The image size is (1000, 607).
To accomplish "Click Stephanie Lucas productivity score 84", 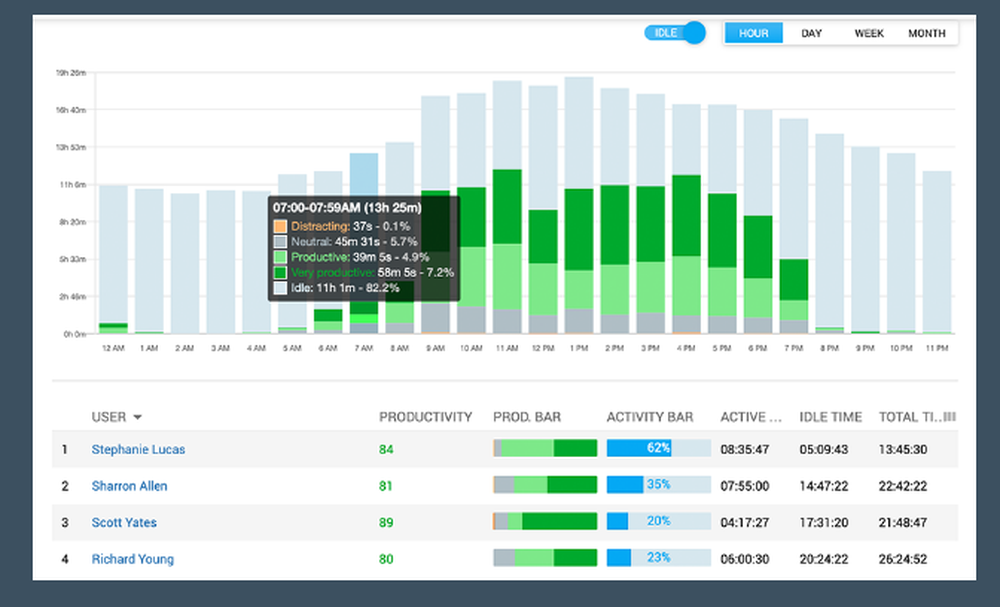I will (386, 450).
